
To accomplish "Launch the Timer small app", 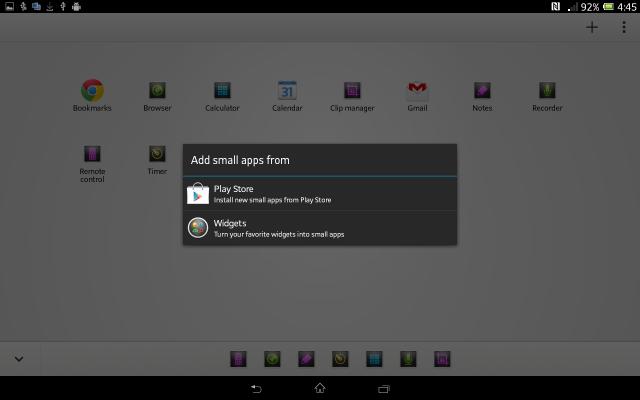I will pos(157,160).
